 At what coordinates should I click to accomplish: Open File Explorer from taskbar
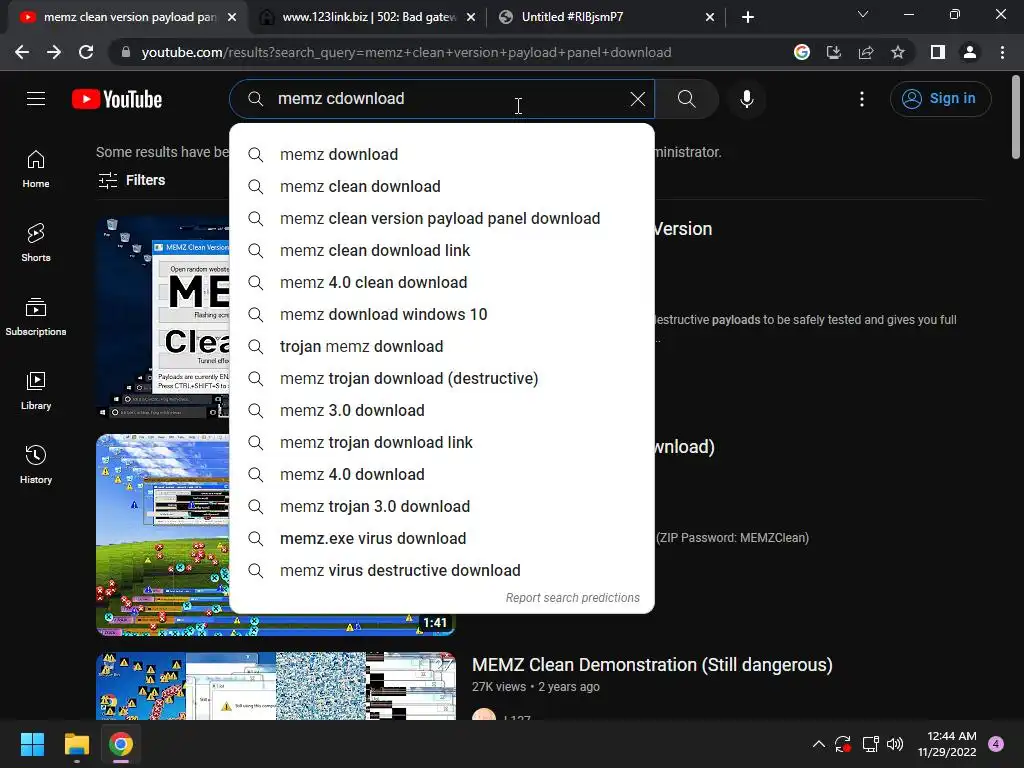pyautogui.click(x=76, y=744)
